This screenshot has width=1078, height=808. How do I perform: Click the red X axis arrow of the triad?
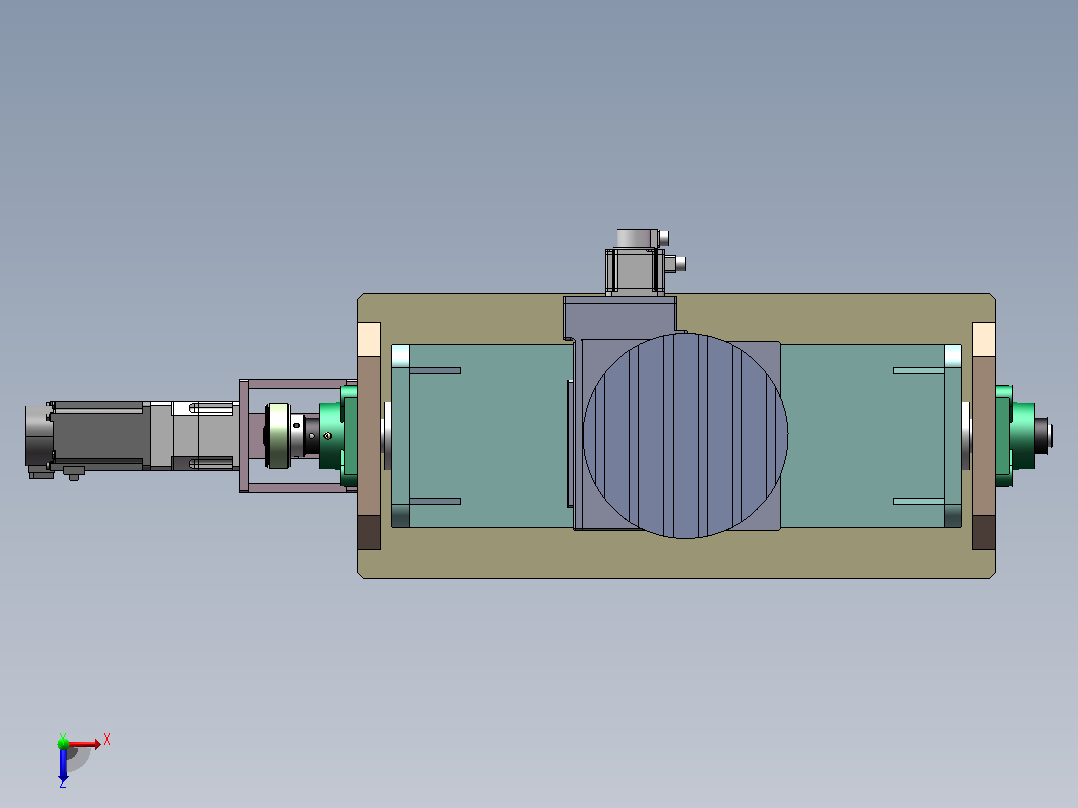tap(84, 744)
